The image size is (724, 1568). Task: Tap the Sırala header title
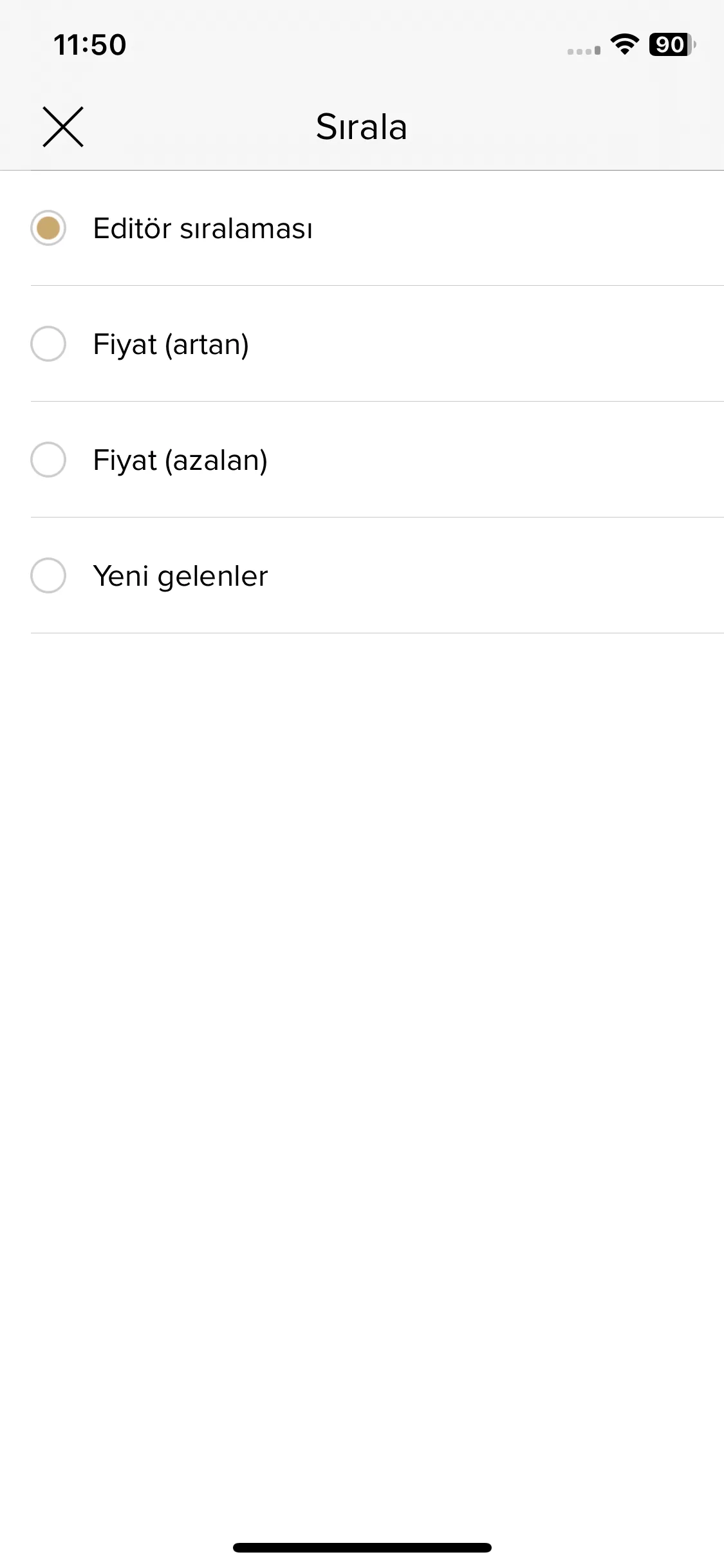(362, 127)
